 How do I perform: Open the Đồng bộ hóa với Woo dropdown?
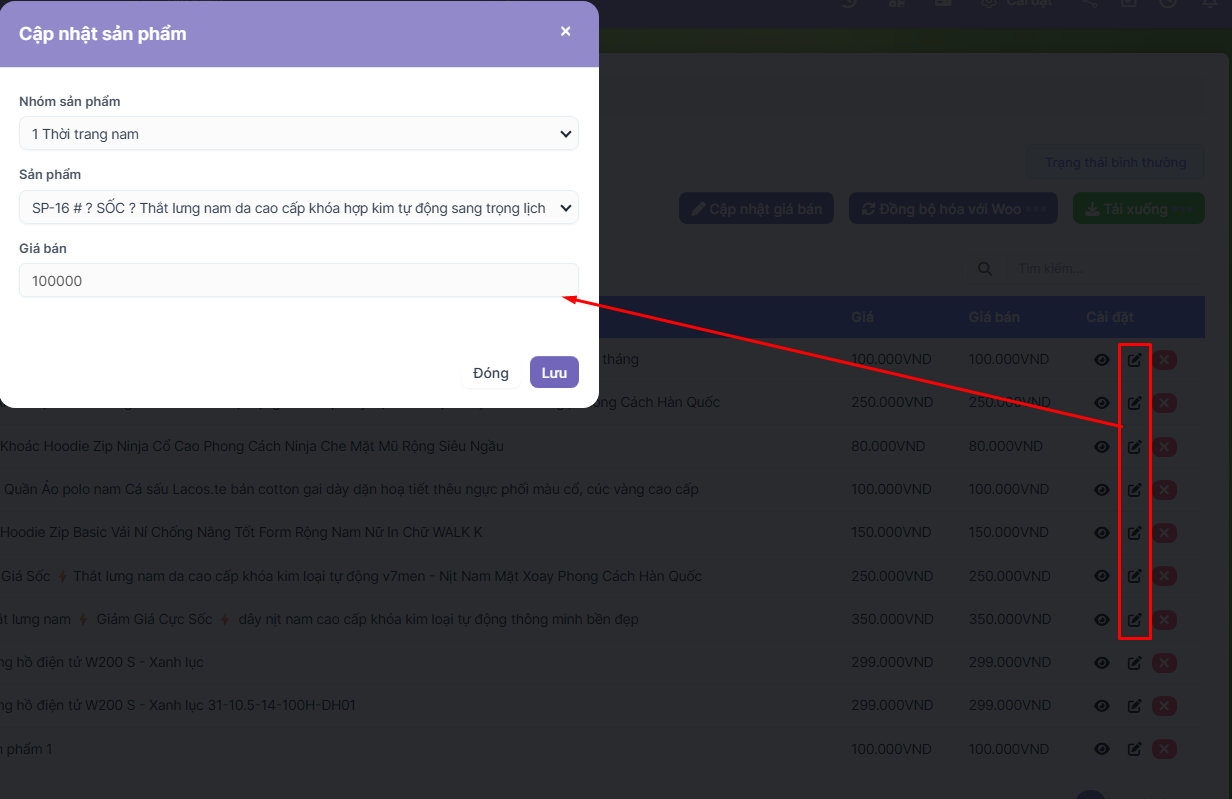point(953,209)
